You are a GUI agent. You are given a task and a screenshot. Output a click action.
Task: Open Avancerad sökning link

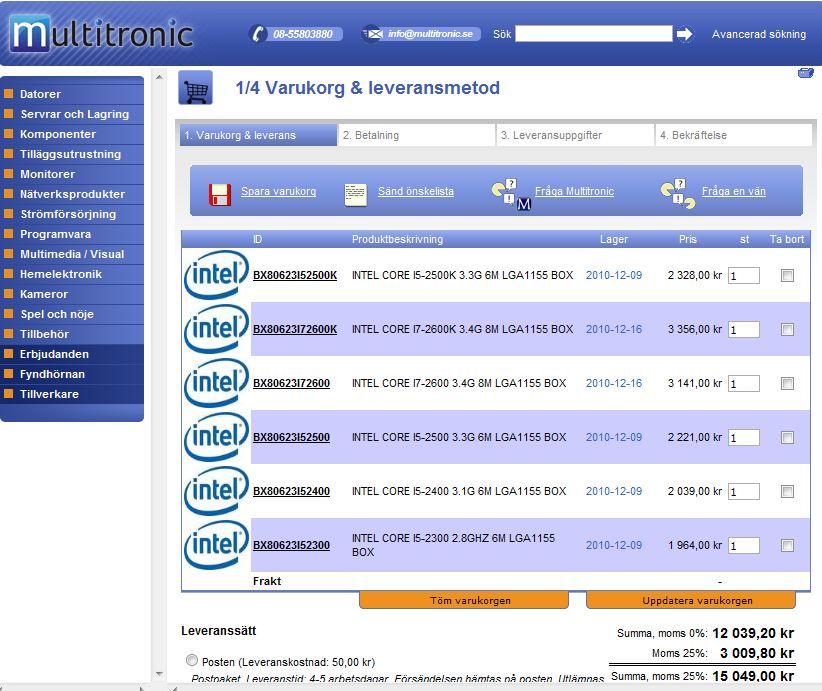(x=759, y=34)
